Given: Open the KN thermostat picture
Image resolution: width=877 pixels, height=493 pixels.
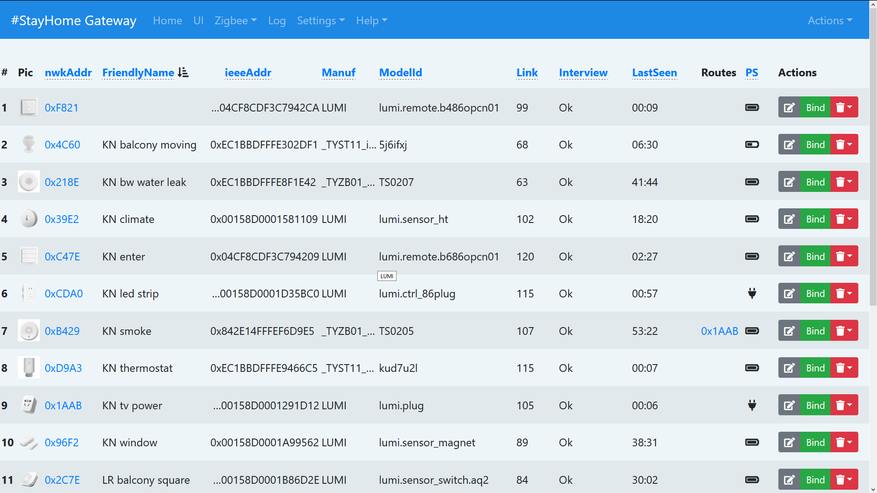Looking at the screenshot, I should 29,368.
